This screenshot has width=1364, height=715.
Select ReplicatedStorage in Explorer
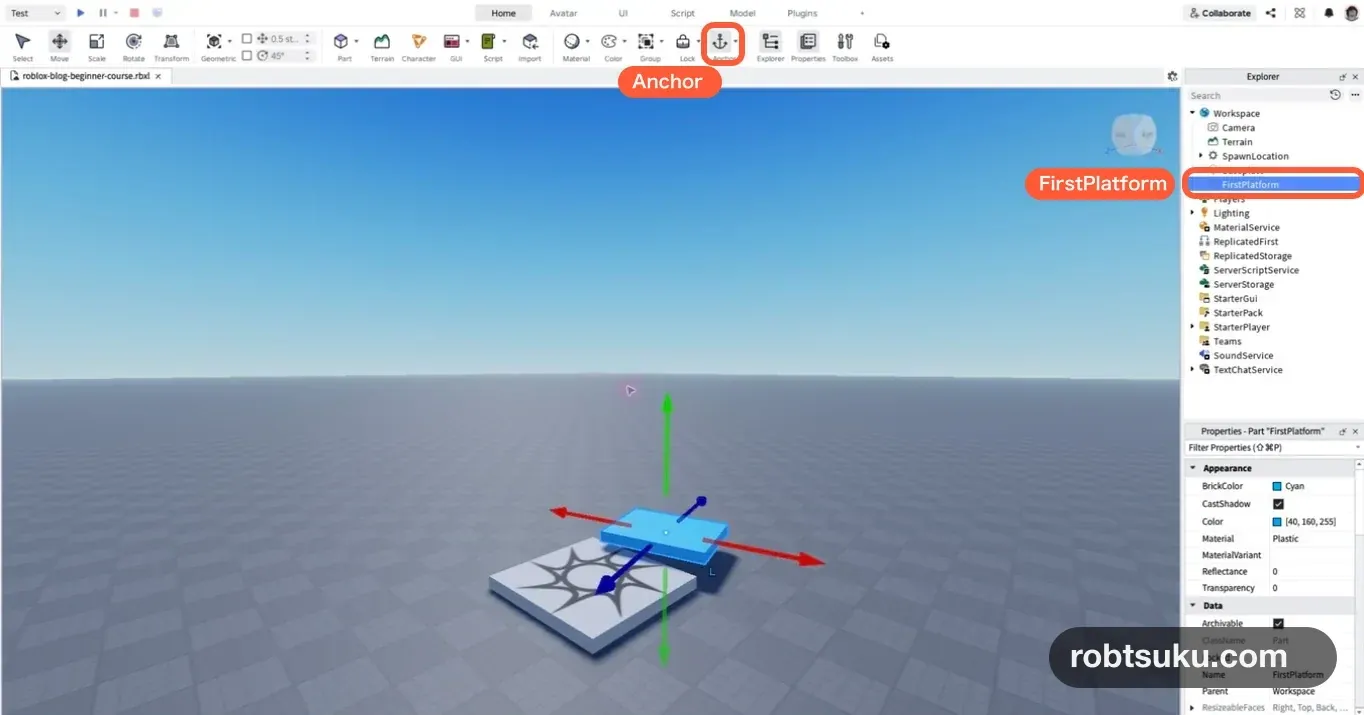pyautogui.click(x=1252, y=256)
